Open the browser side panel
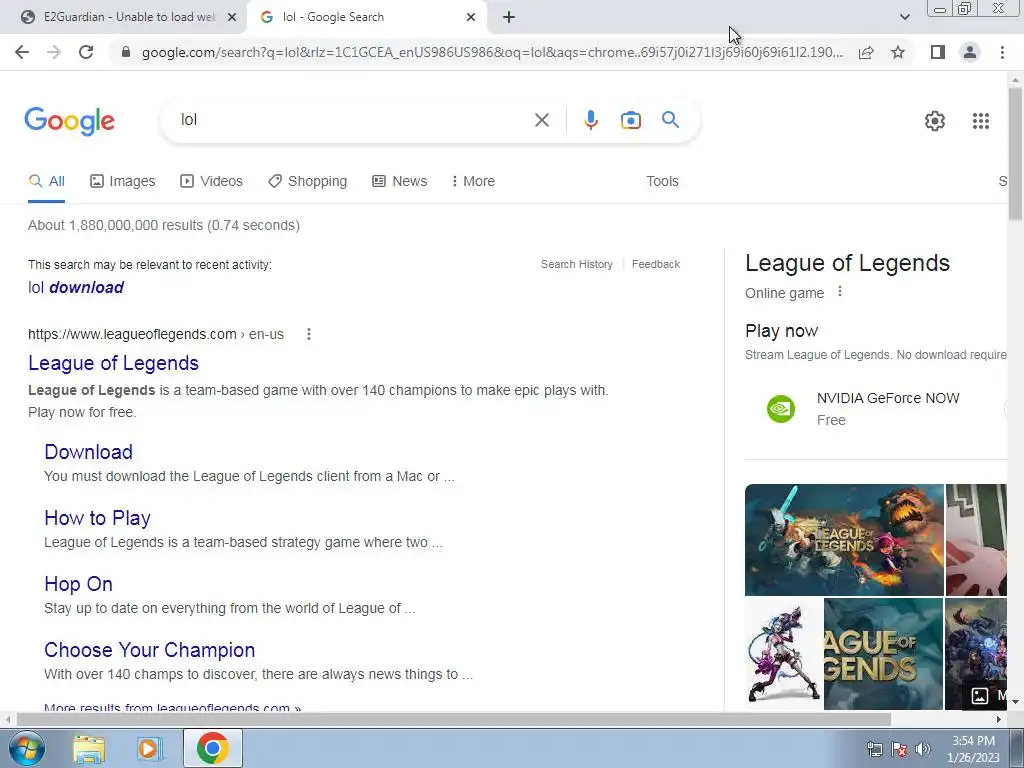1024x768 pixels. (x=938, y=52)
